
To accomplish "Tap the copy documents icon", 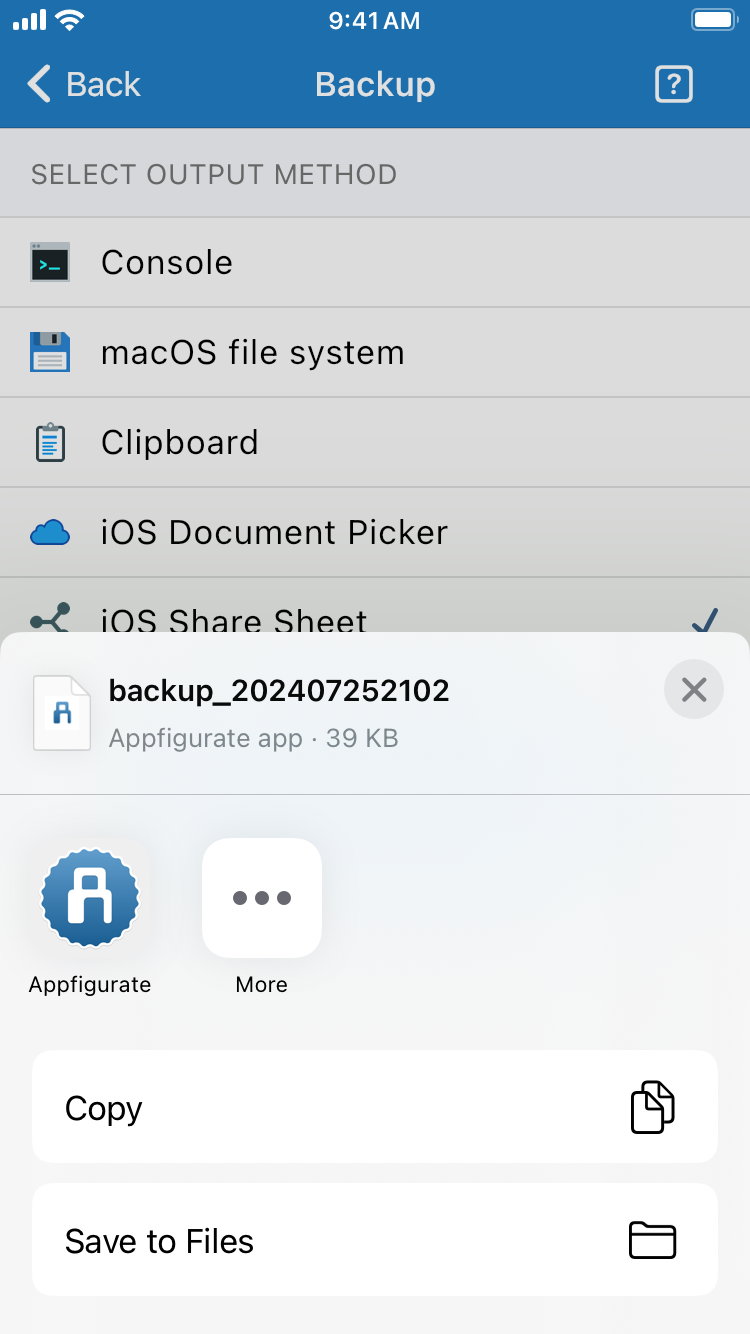I will [x=653, y=1107].
